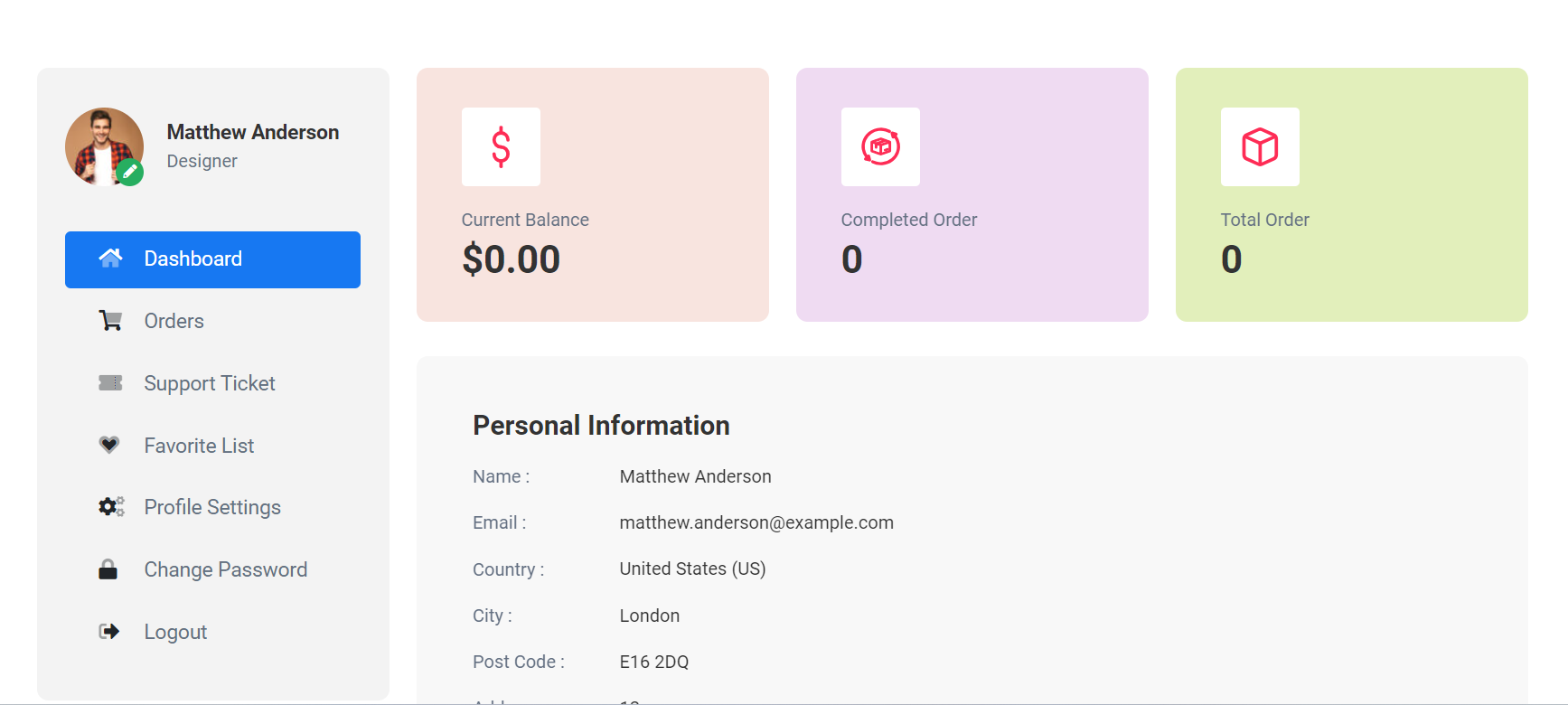Click Matthew Anderson's profile photo

click(x=104, y=146)
